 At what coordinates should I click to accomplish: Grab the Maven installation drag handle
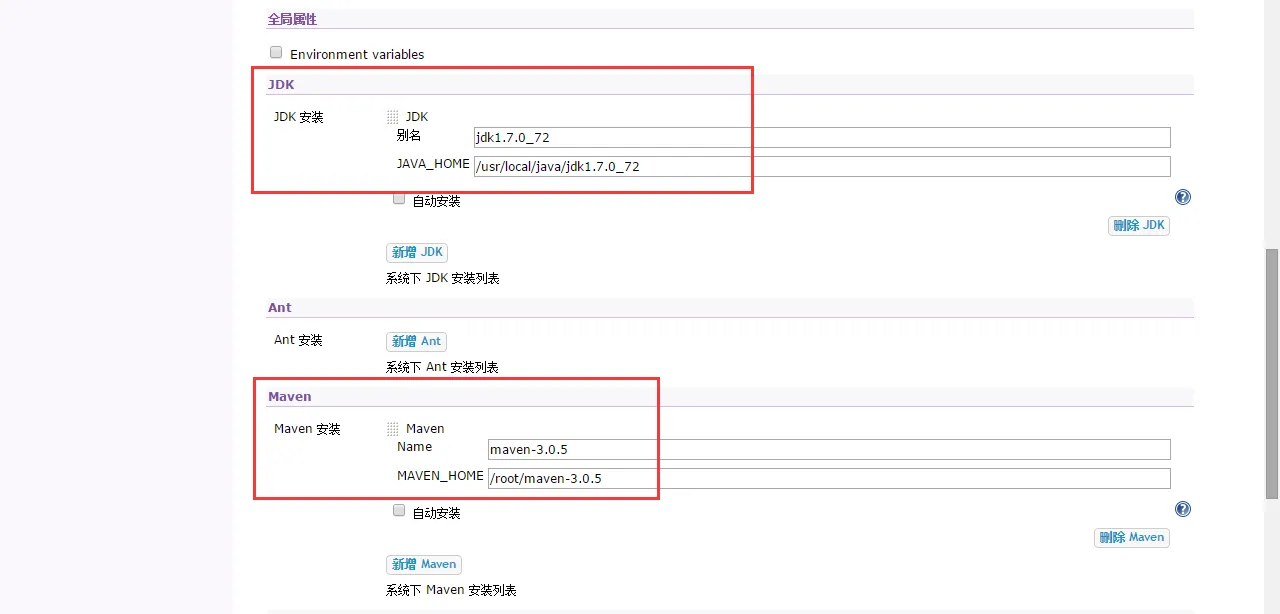392,429
